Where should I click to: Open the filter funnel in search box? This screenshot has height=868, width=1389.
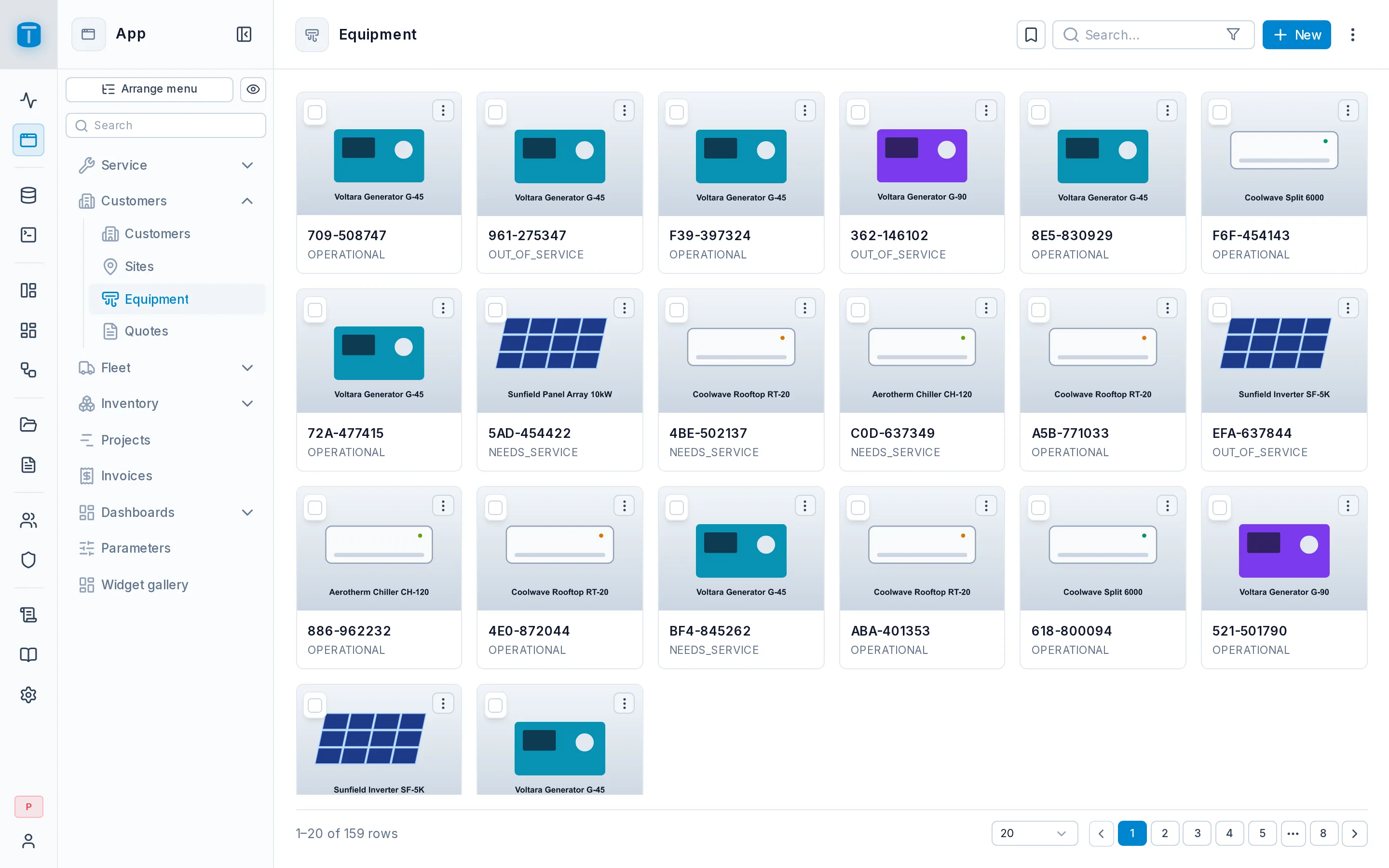coord(1232,35)
